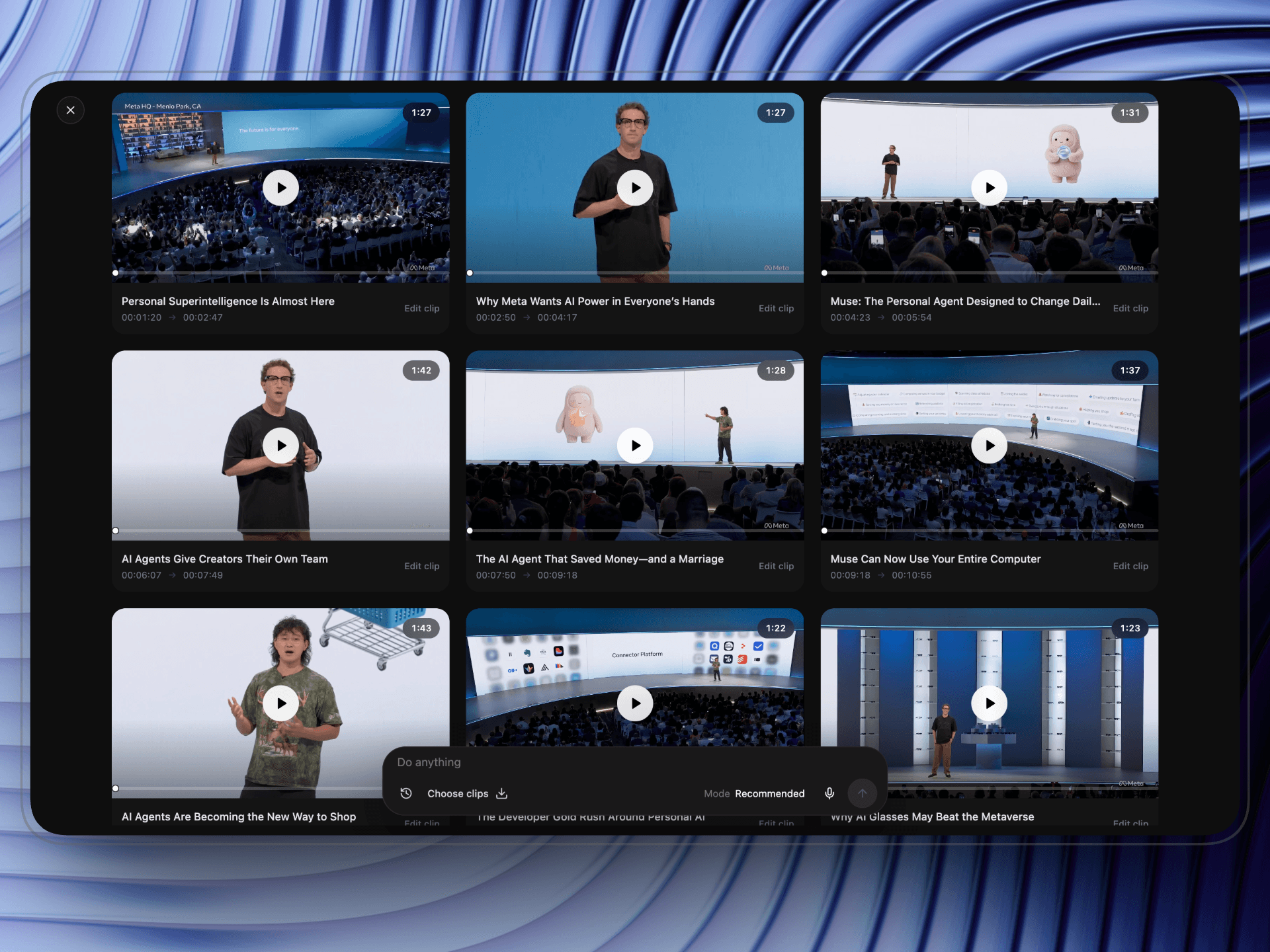The width and height of the screenshot is (1270, 952).
Task: Click the 1:43 duration badge on shopping clip
Action: tap(421, 628)
